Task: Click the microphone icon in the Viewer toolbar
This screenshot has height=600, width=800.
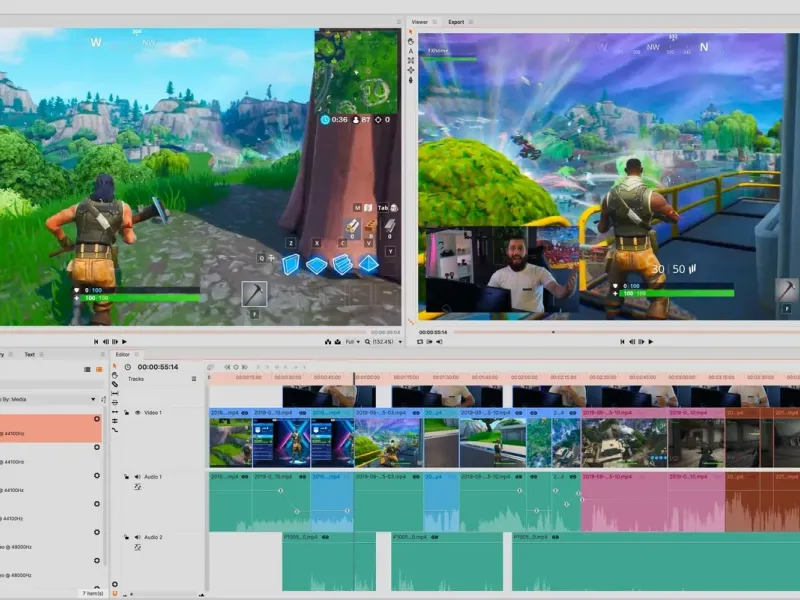Action: pos(411,80)
